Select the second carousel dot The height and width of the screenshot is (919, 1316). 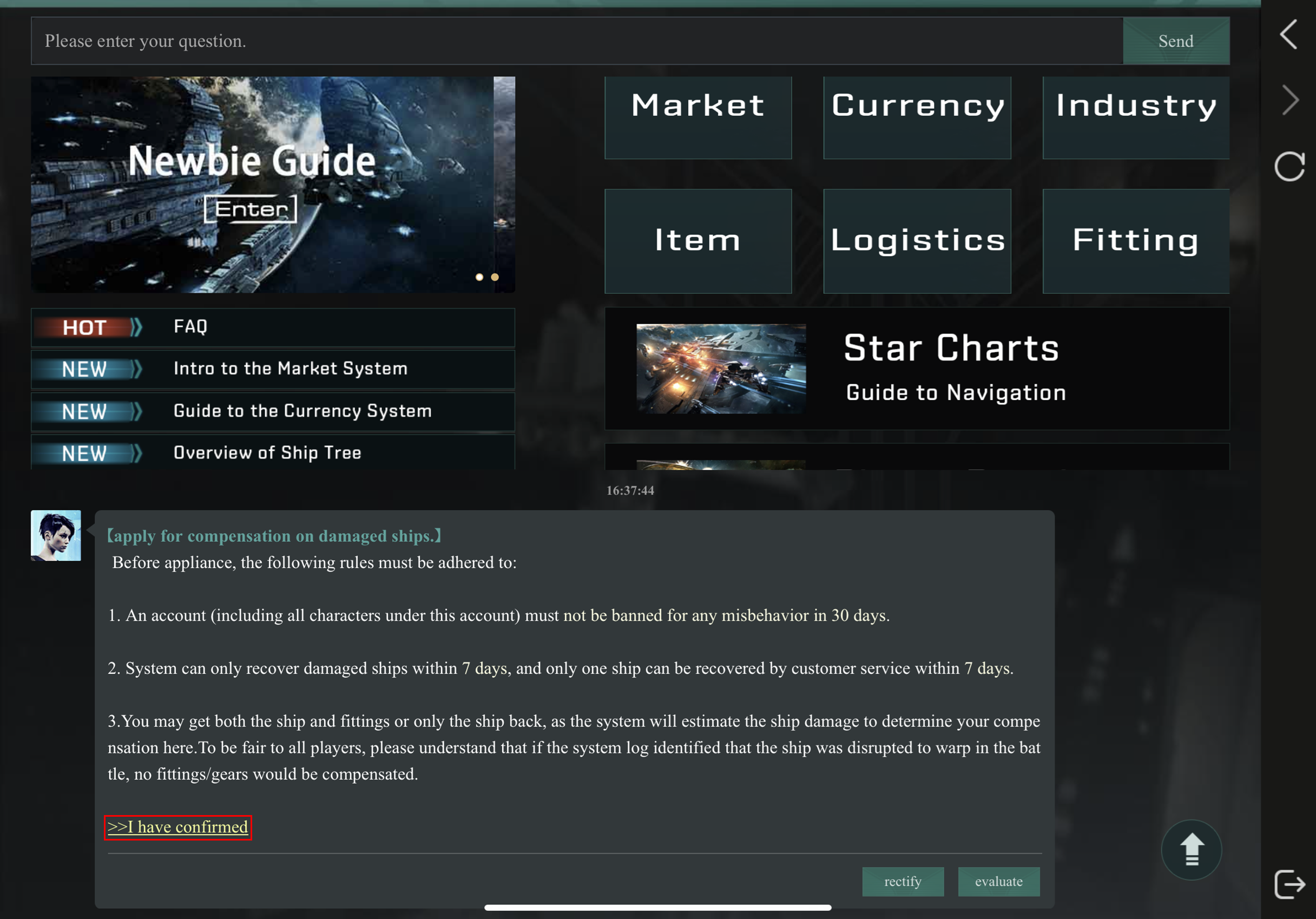495,277
